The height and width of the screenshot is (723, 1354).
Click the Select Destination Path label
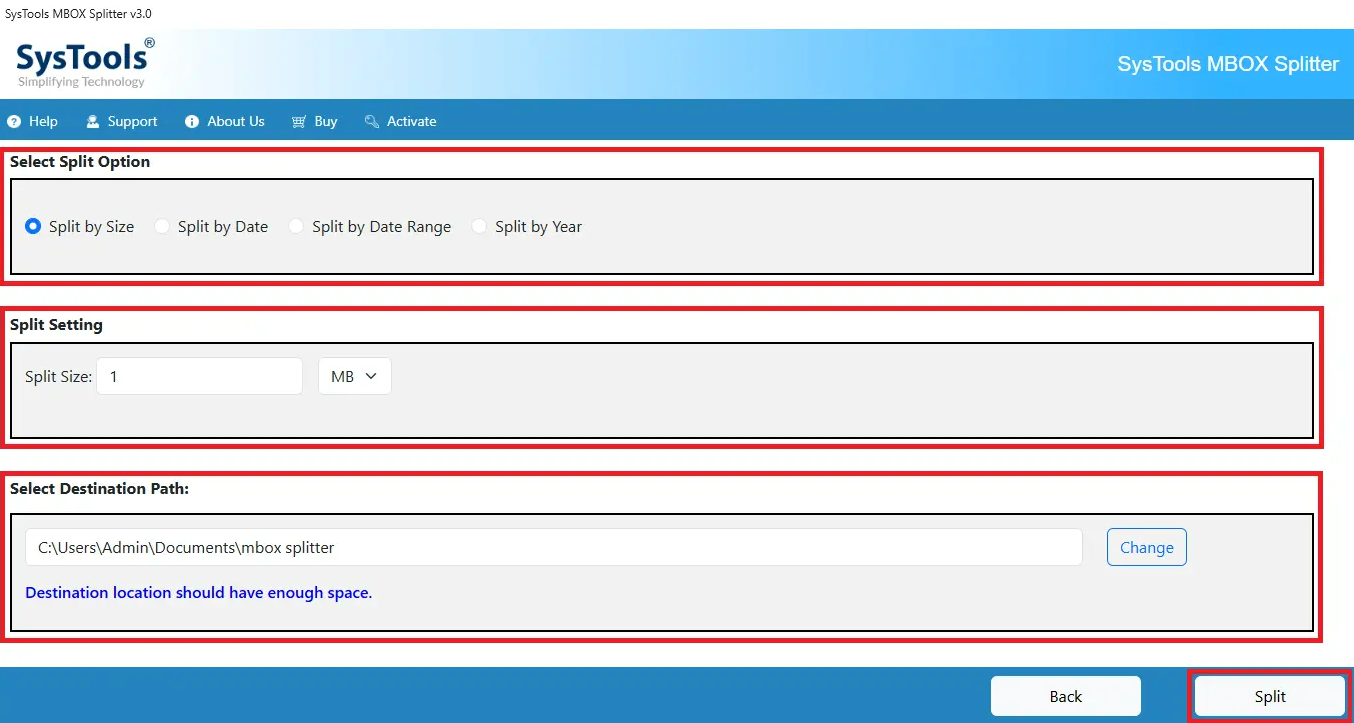pyautogui.click(x=100, y=489)
